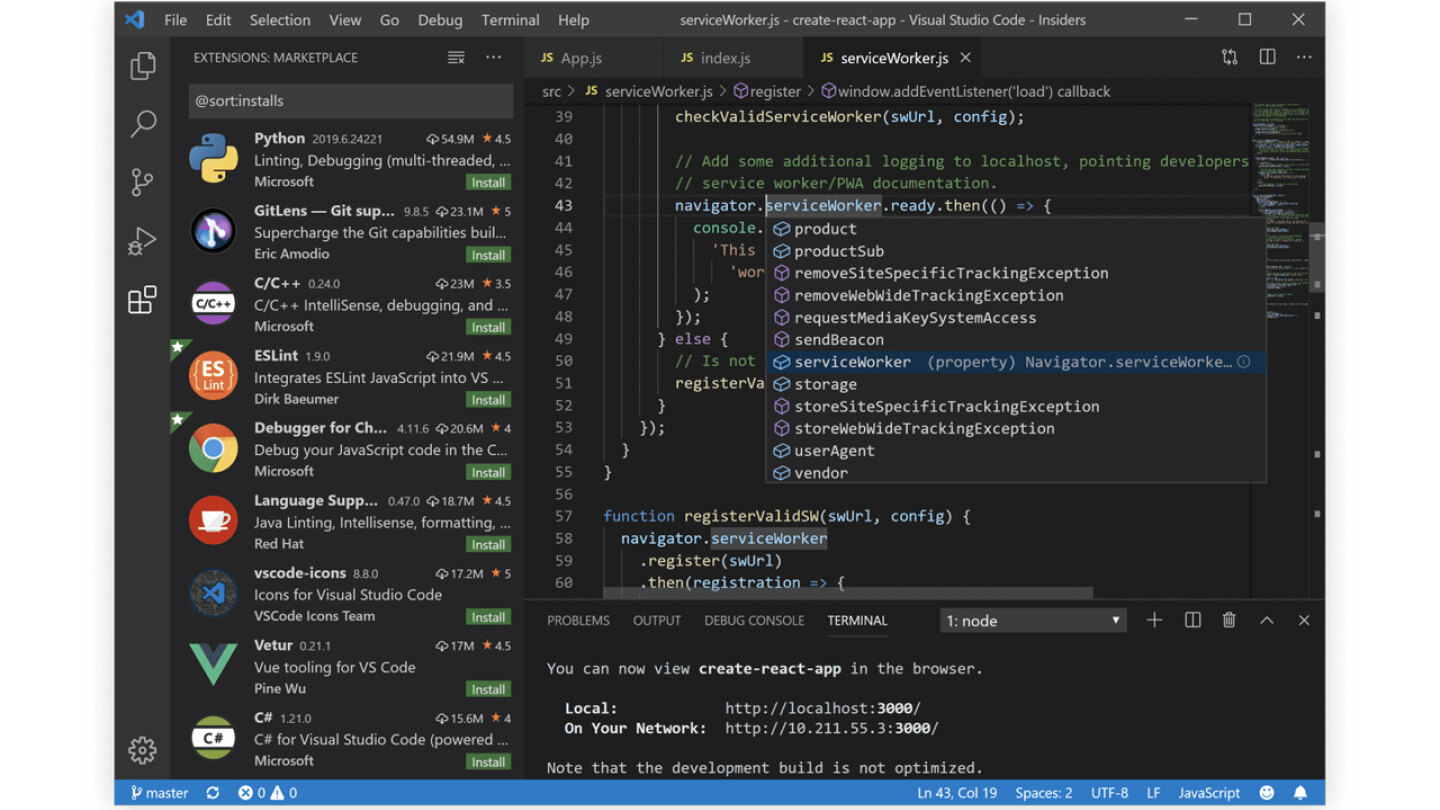
Task: Click the 'Ln 43, Col 19' status entry
Action: (x=957, y=793)
